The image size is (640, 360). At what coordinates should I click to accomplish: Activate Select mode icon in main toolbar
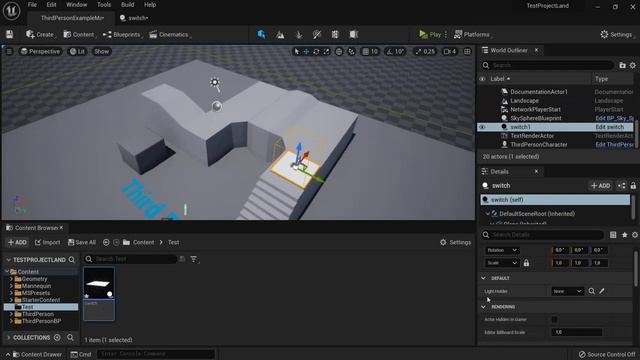click(x=261, y=35)
